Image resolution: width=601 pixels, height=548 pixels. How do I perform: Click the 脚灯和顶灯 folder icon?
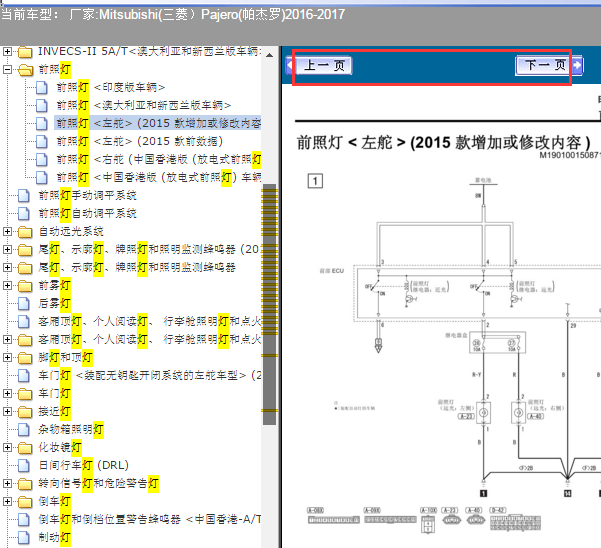[x=25, y=358]
